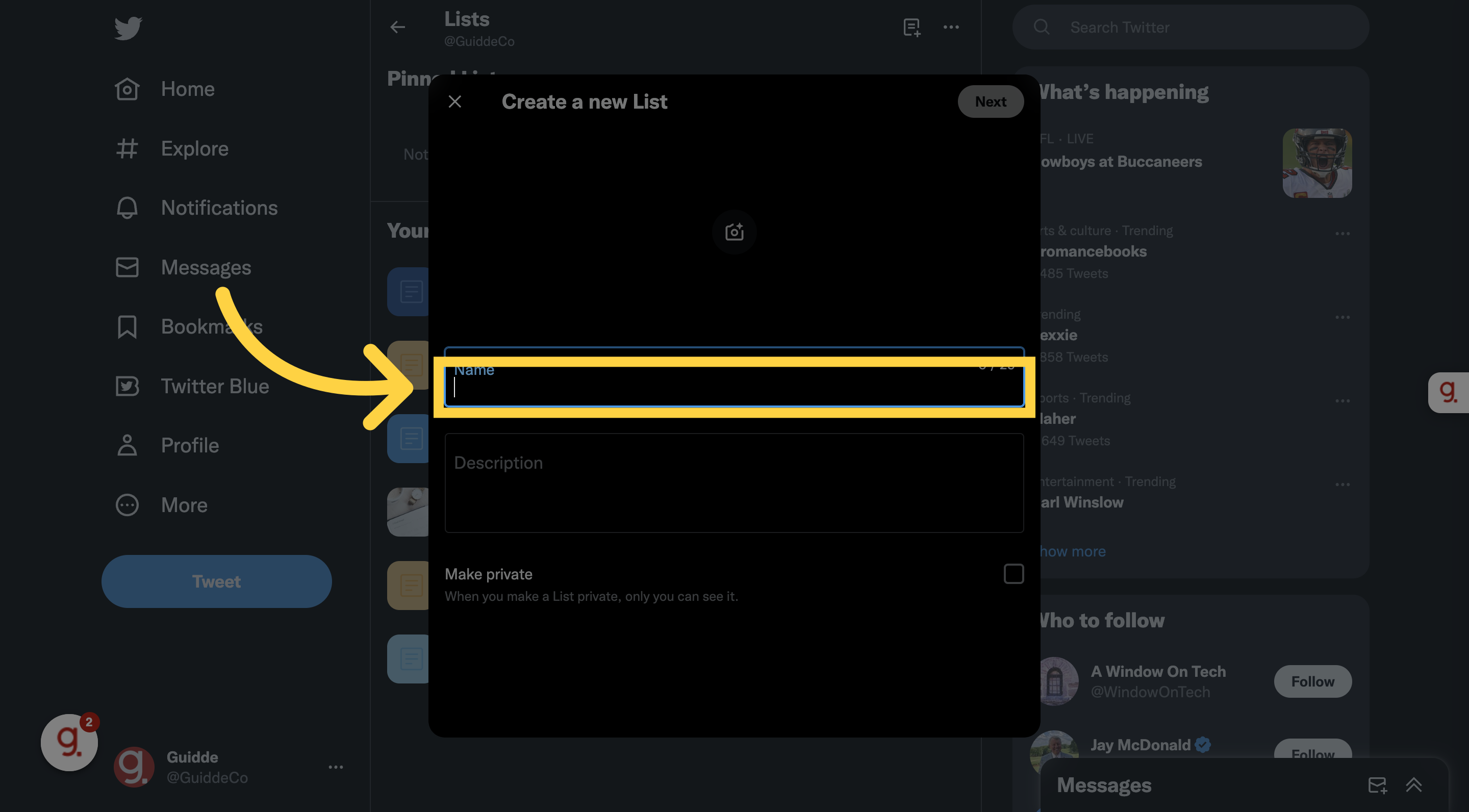Click the camera/photo upload icon
Screen dimensions: 1469x812
[734, 232]
